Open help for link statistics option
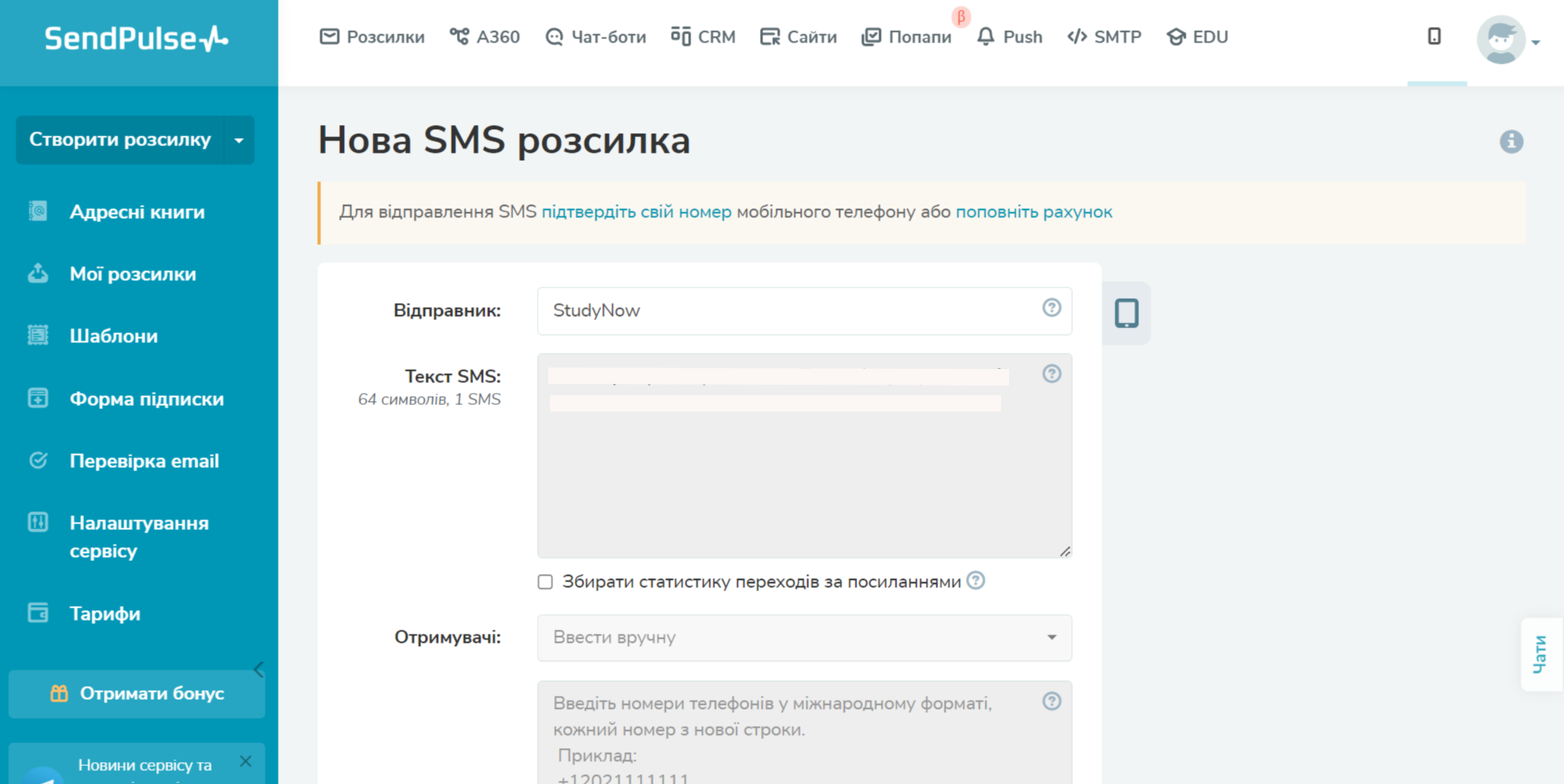The width and height of the screenshot is (1564, 784). point(976,581)
